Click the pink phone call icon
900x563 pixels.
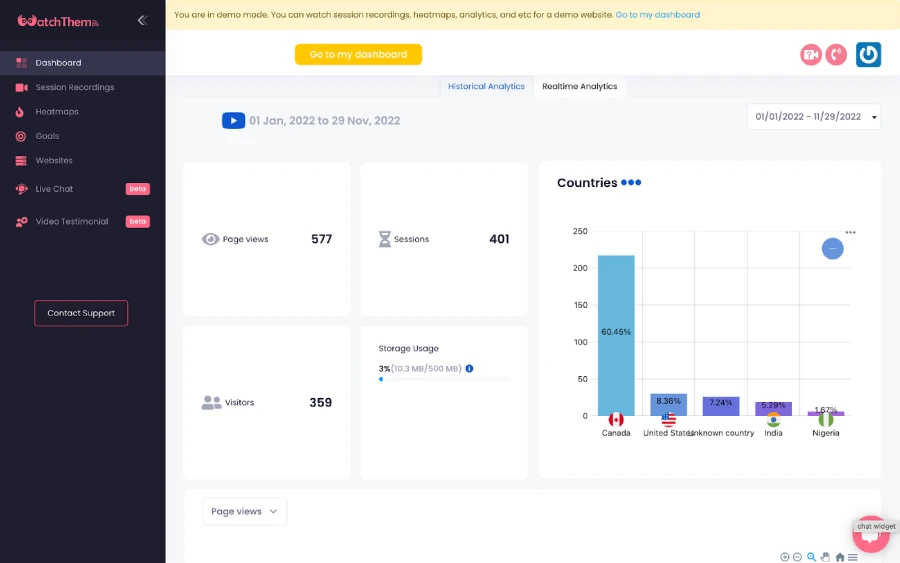(x=836, y=55)
